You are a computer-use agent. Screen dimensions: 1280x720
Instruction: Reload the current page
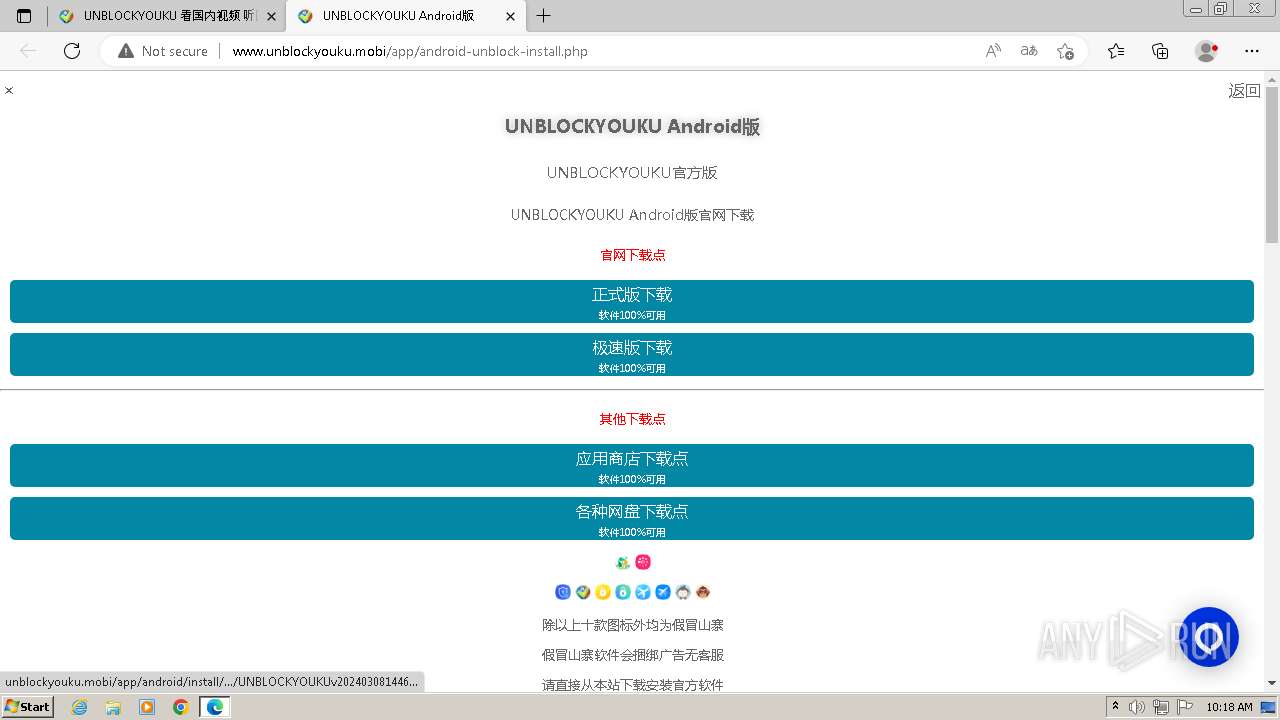(x=72, y=51)
